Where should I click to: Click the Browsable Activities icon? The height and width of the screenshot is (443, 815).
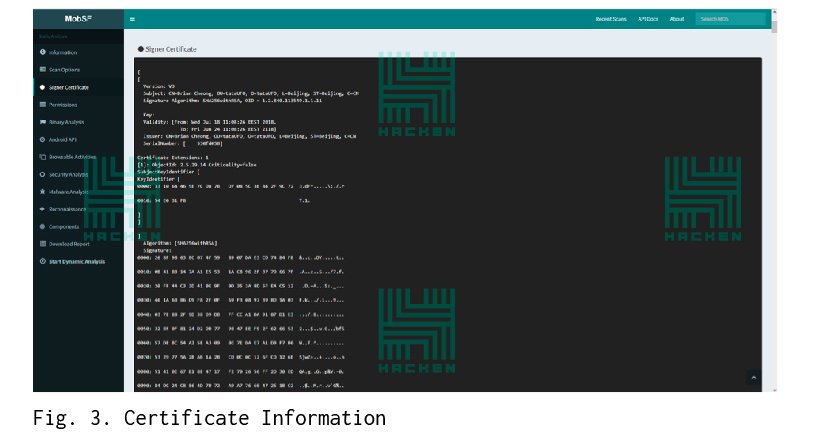(43, 157)
